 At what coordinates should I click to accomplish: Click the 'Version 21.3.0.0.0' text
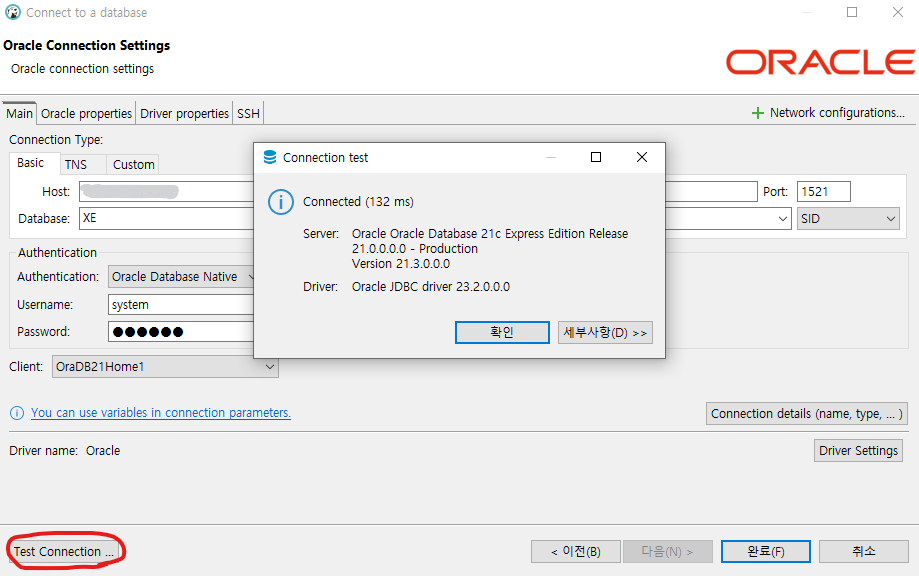[x=401, y=264]
